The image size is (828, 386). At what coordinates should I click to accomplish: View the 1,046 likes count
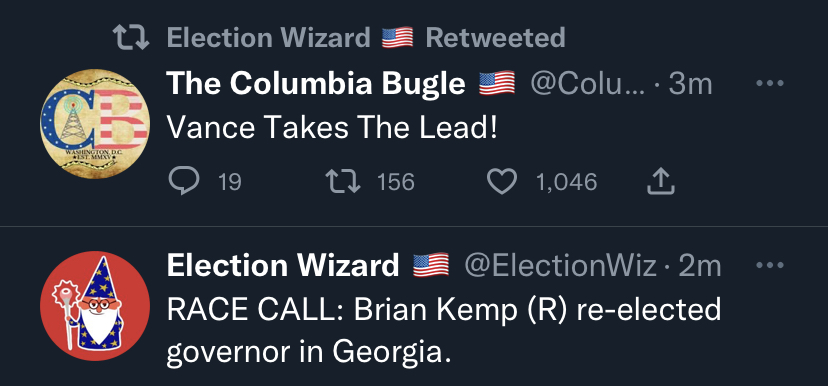point(566,183)
